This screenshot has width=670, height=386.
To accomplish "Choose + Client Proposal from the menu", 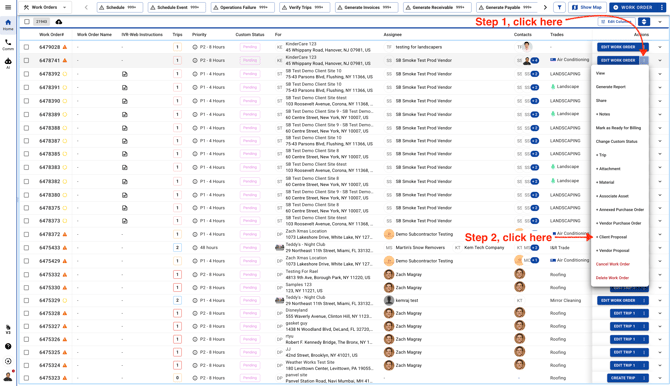I will coord(611,237).
